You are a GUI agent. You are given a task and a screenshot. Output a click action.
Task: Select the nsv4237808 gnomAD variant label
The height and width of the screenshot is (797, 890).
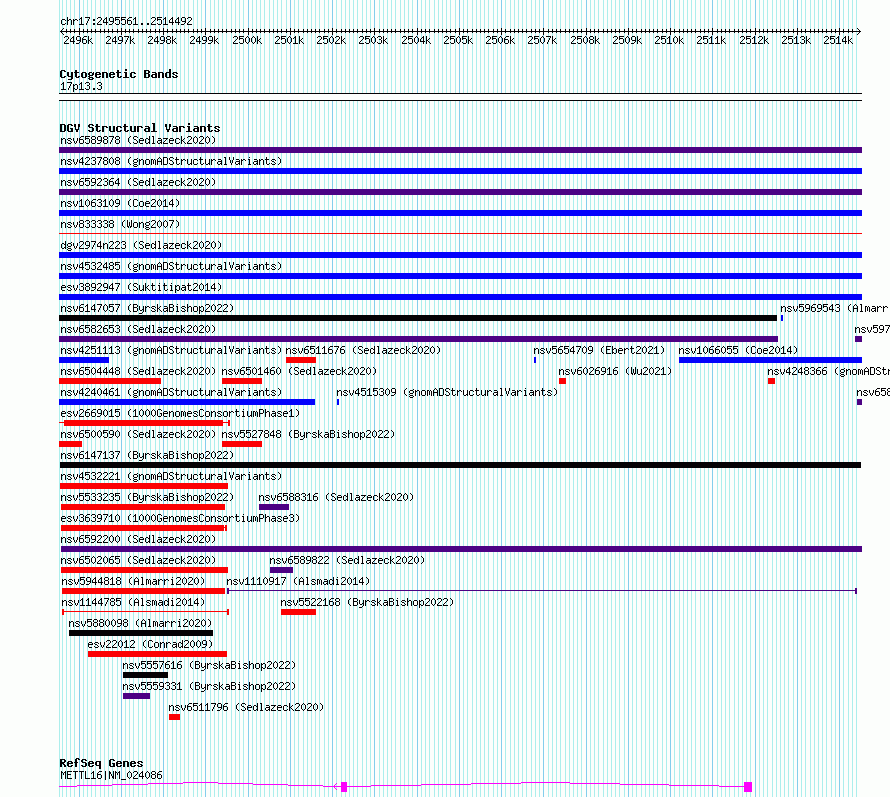pyautogui.click(x=171, y=161)
